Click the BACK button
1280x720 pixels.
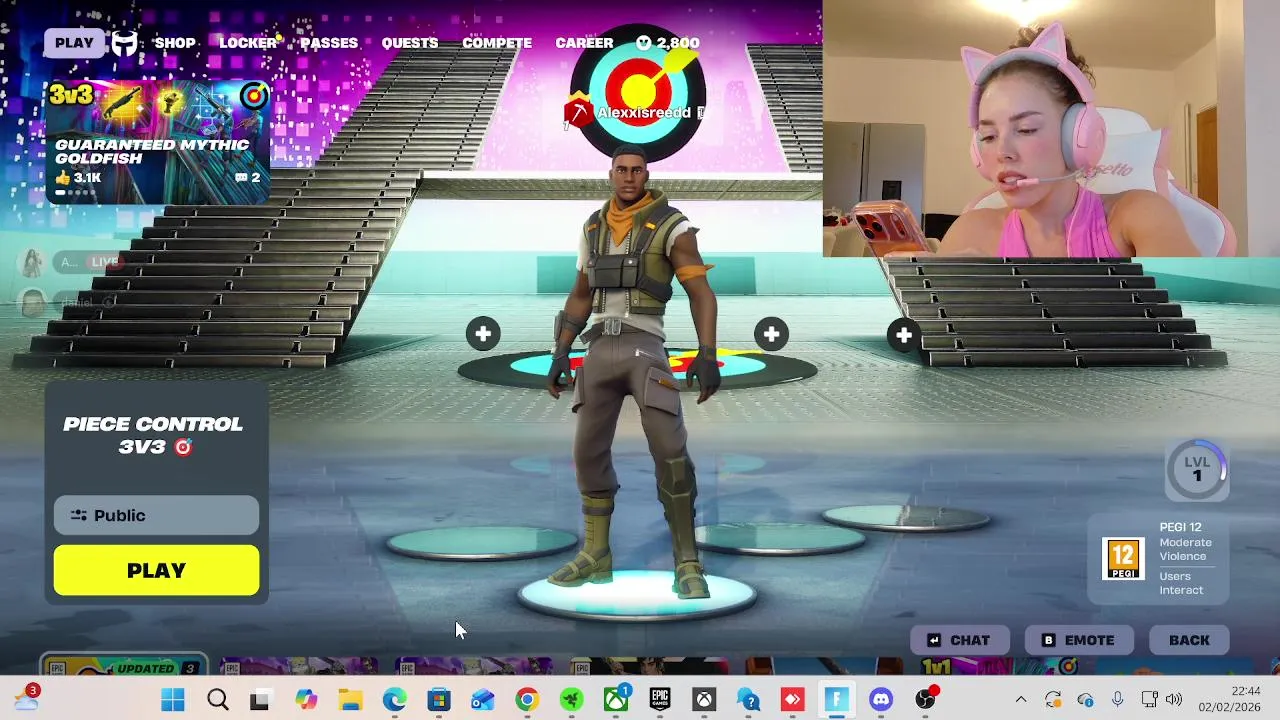(1189, 640)
